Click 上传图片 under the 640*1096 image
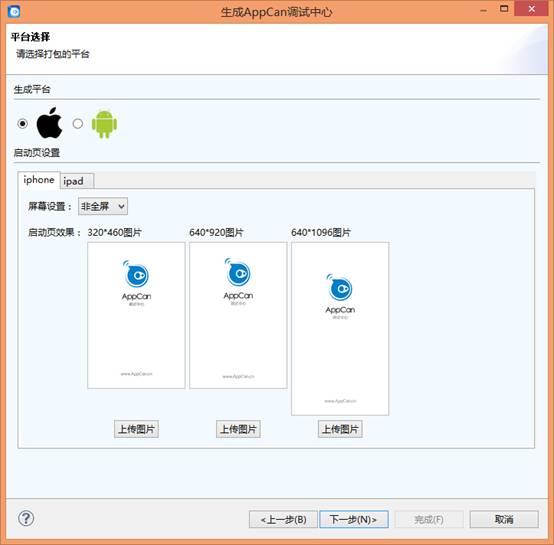This screenshot has height=545, width=554. [340, 429]
